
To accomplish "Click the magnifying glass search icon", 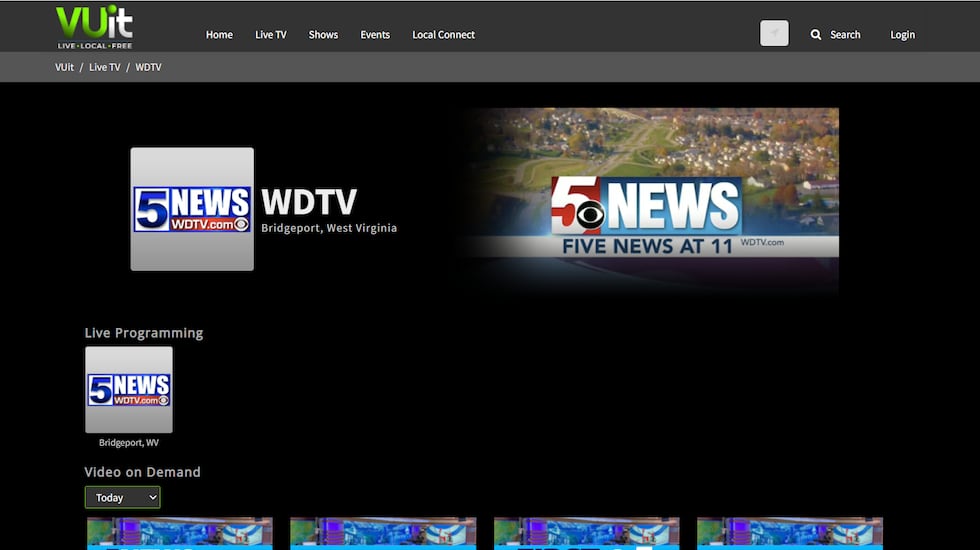I will coord(816,34).
